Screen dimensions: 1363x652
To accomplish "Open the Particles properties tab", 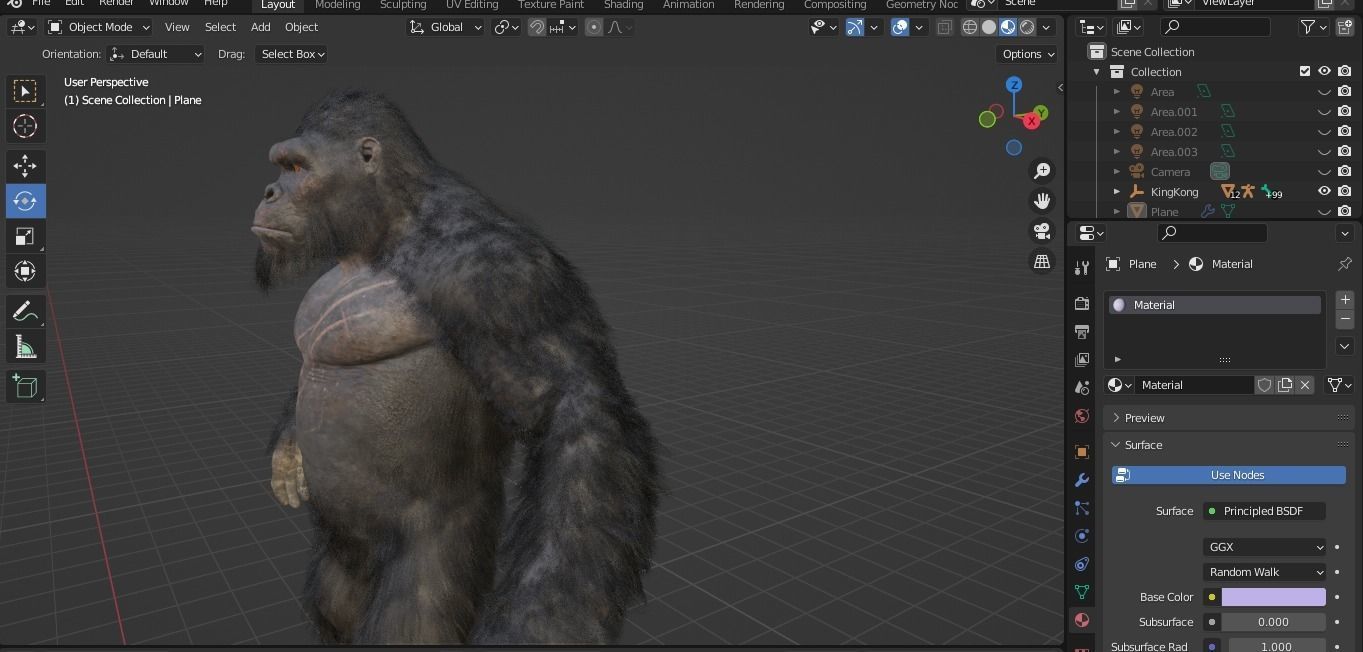I will pyautogui.click(x=1081, y=508).
